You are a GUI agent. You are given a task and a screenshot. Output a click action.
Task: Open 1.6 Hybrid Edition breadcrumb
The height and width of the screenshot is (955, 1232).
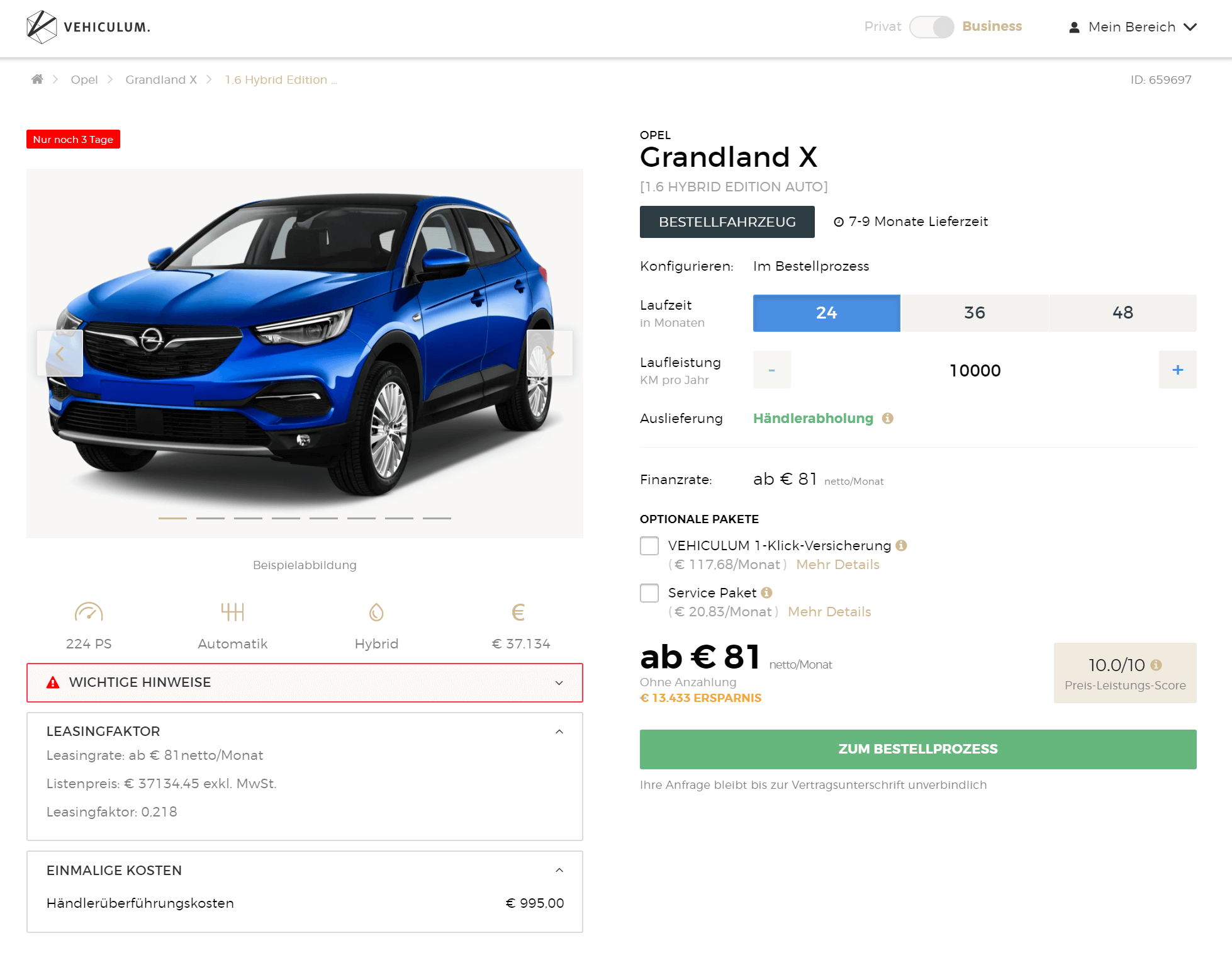click(281, 79)
